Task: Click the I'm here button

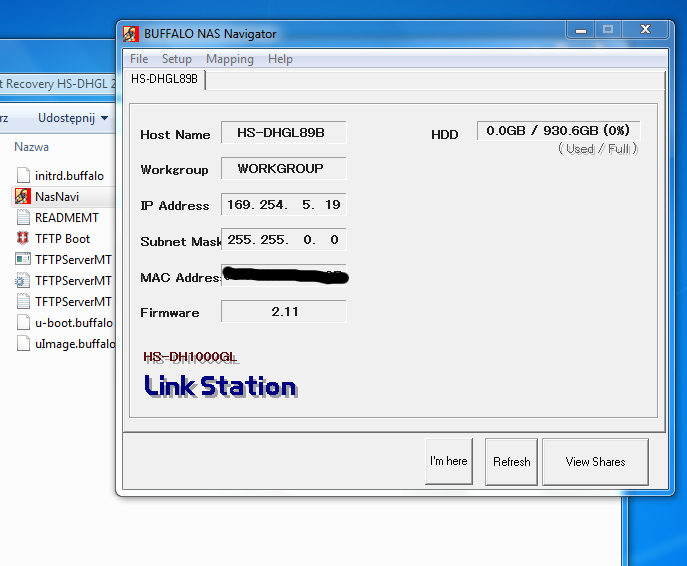Action: tap(449, 461)
